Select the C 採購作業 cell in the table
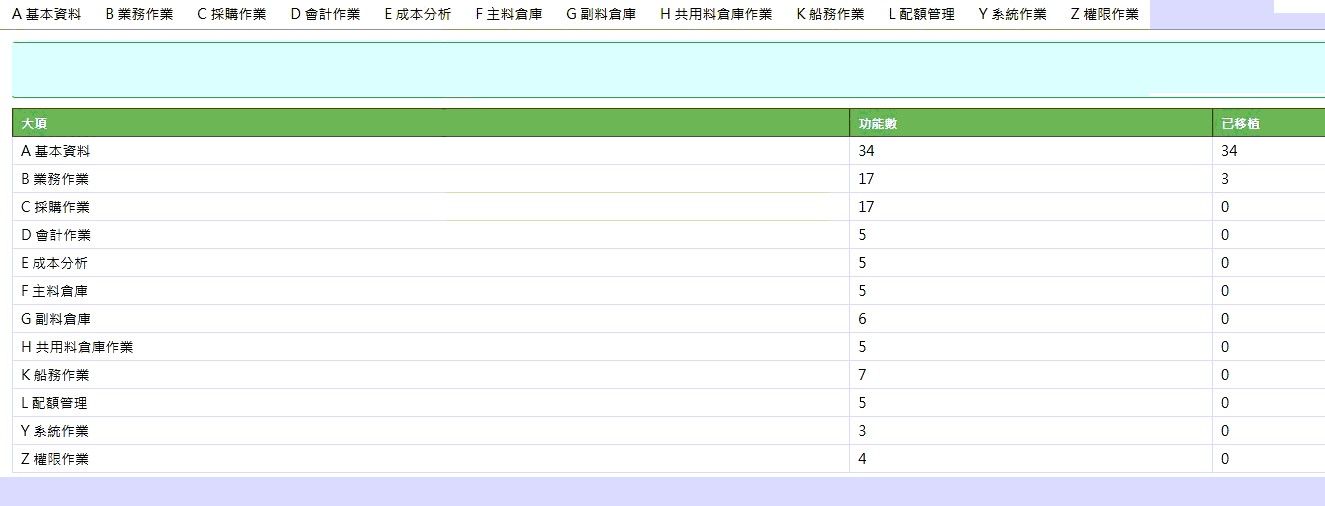Viewport: 1325px width, 506px height. tap(431, 207)
